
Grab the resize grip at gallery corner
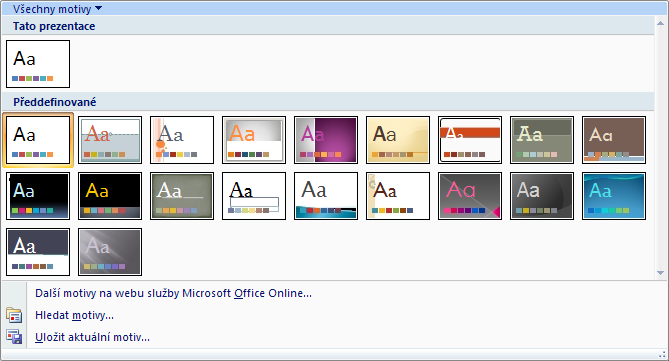tap(663, 355)
